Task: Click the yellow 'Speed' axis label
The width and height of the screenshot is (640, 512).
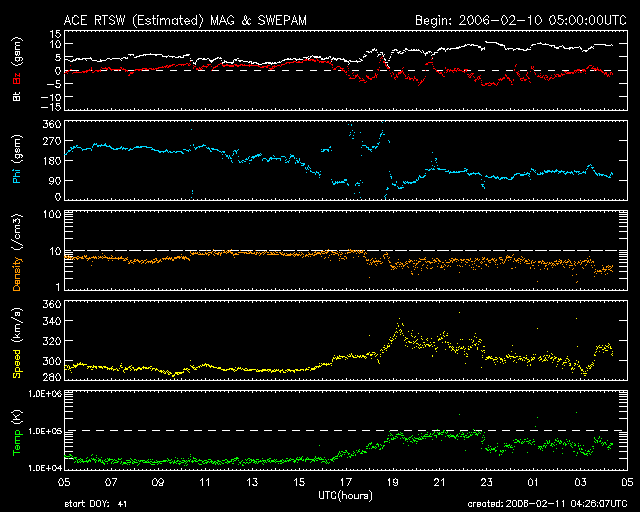Action: pyautogui.click(x=17, y=364)
